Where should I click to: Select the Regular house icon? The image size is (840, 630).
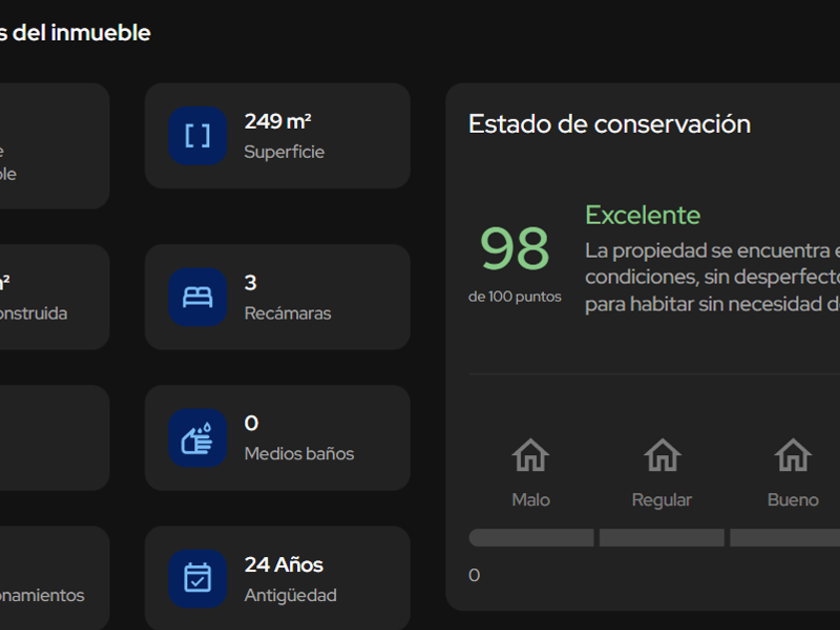click(662, 455)
